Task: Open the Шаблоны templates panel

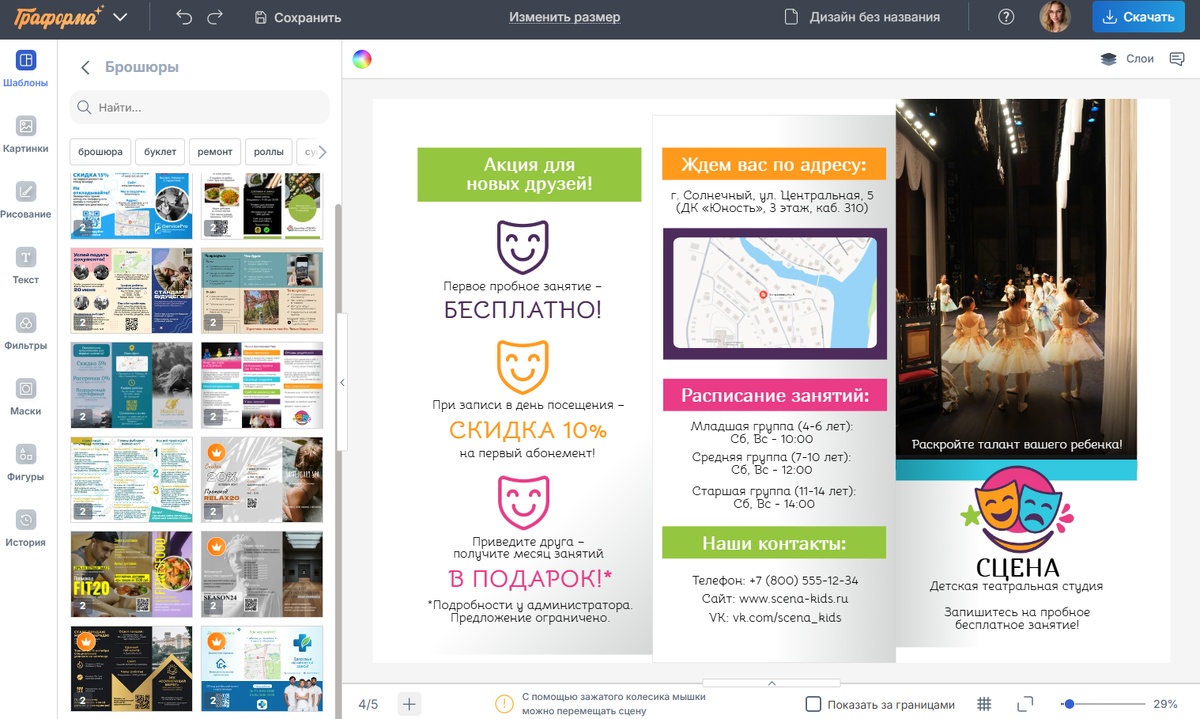Action: [26, 69]
